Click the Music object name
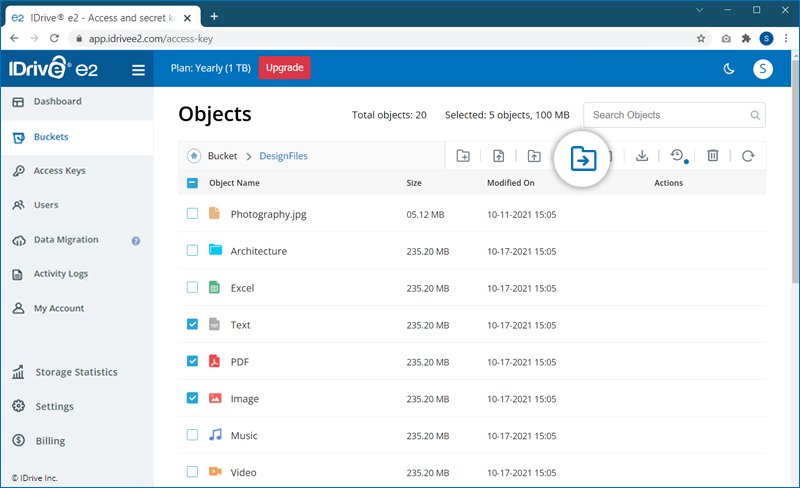The height and width of the screenshot is (488, 800). [x=244, y=435]
